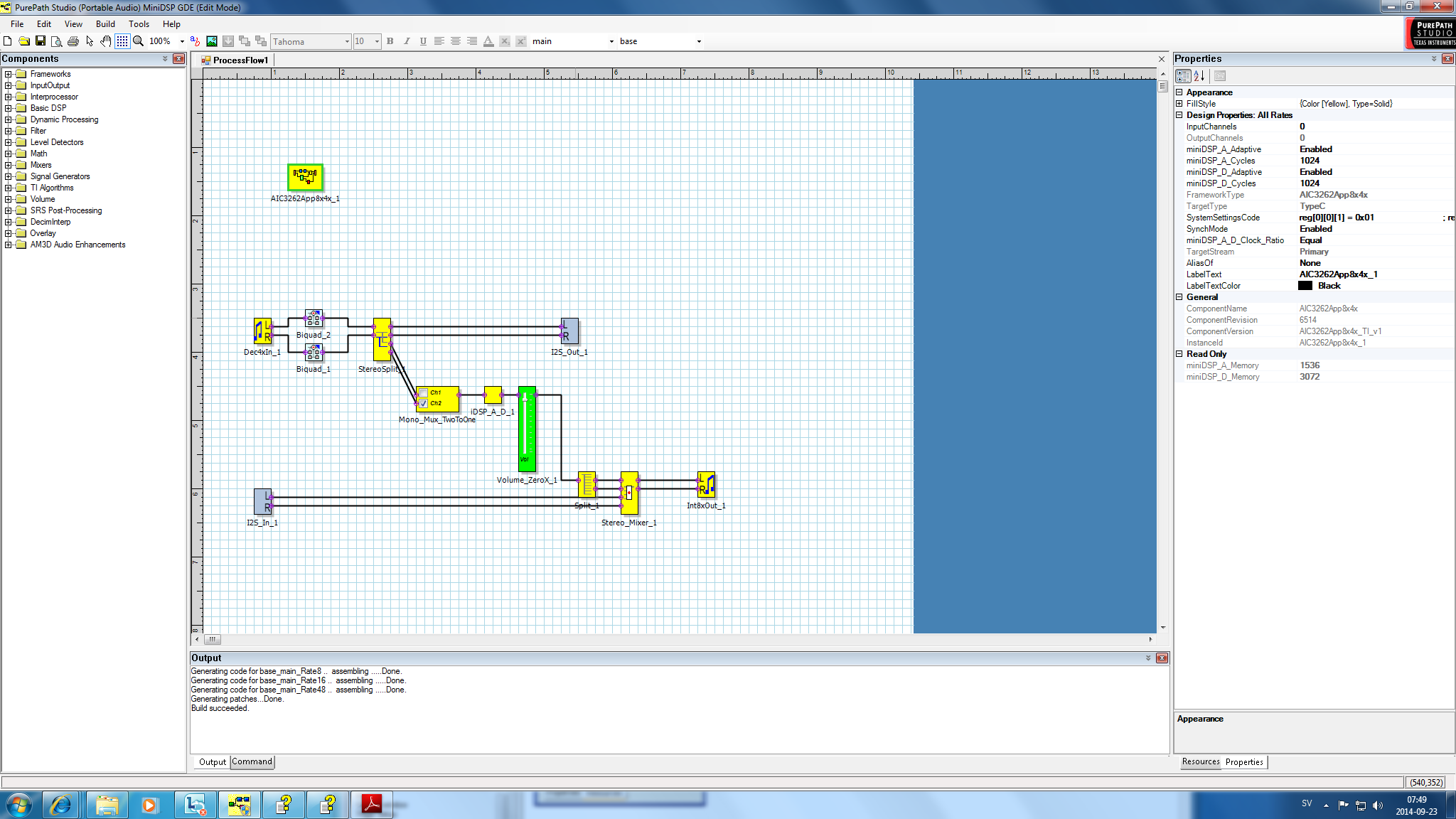Open Internet Explorer from the taskbar
1456x819 pixels.
61,805
